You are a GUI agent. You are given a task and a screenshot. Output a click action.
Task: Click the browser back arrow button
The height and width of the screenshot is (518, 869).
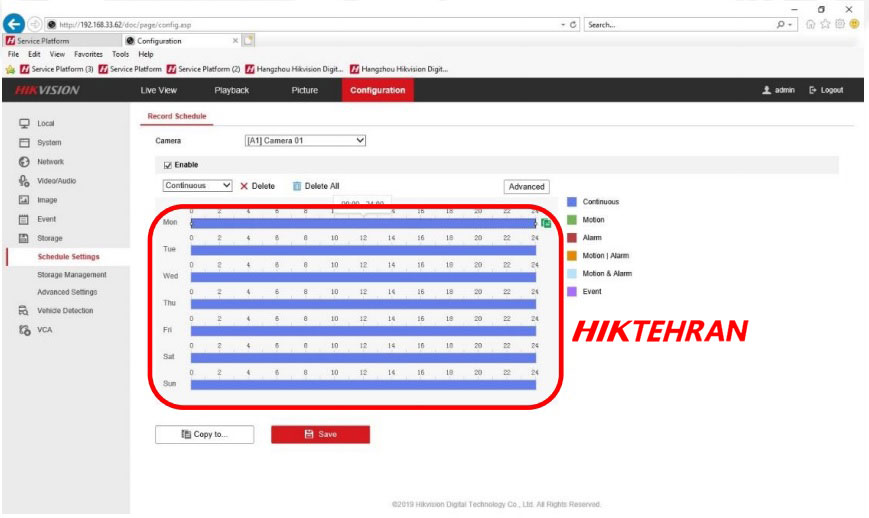(14, 24)
